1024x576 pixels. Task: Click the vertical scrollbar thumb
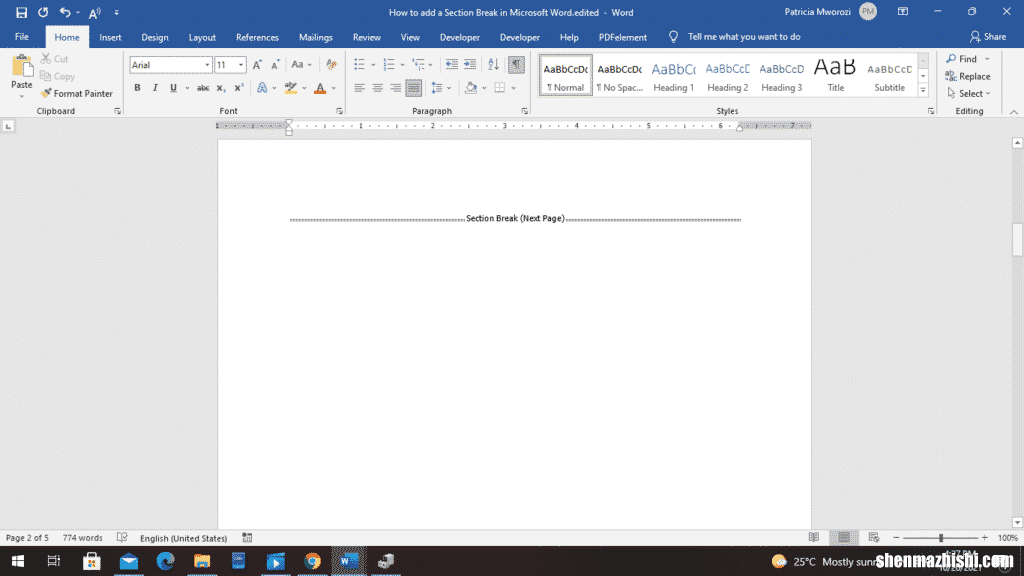1017,239
